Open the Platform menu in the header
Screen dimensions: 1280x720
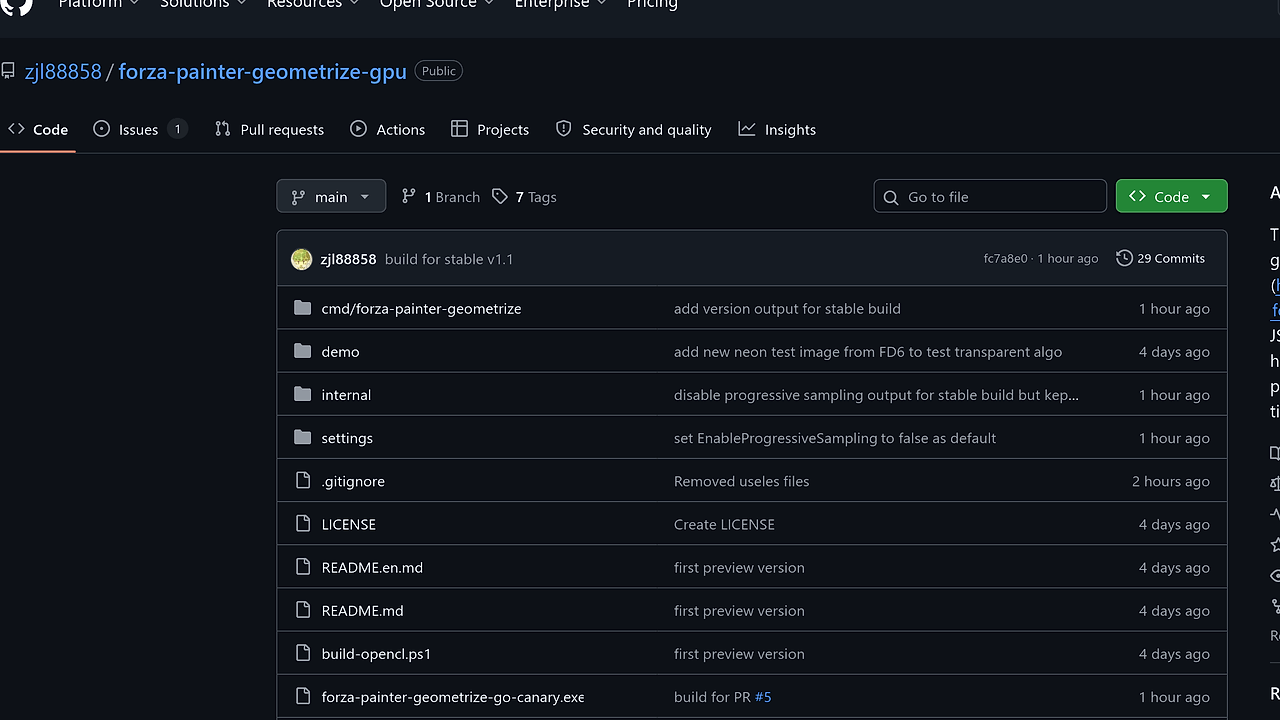click(98, 4)
